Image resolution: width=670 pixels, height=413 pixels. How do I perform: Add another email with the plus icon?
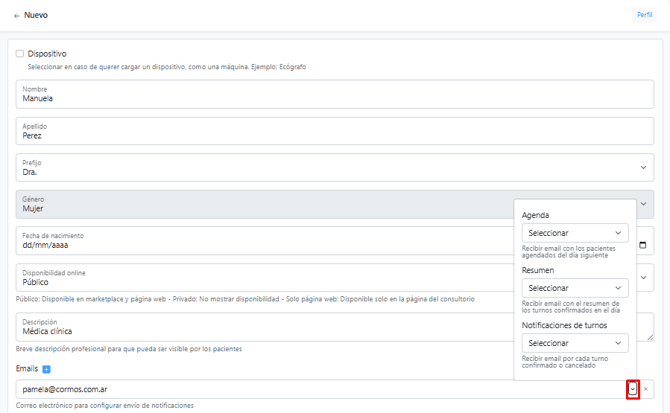47,369
